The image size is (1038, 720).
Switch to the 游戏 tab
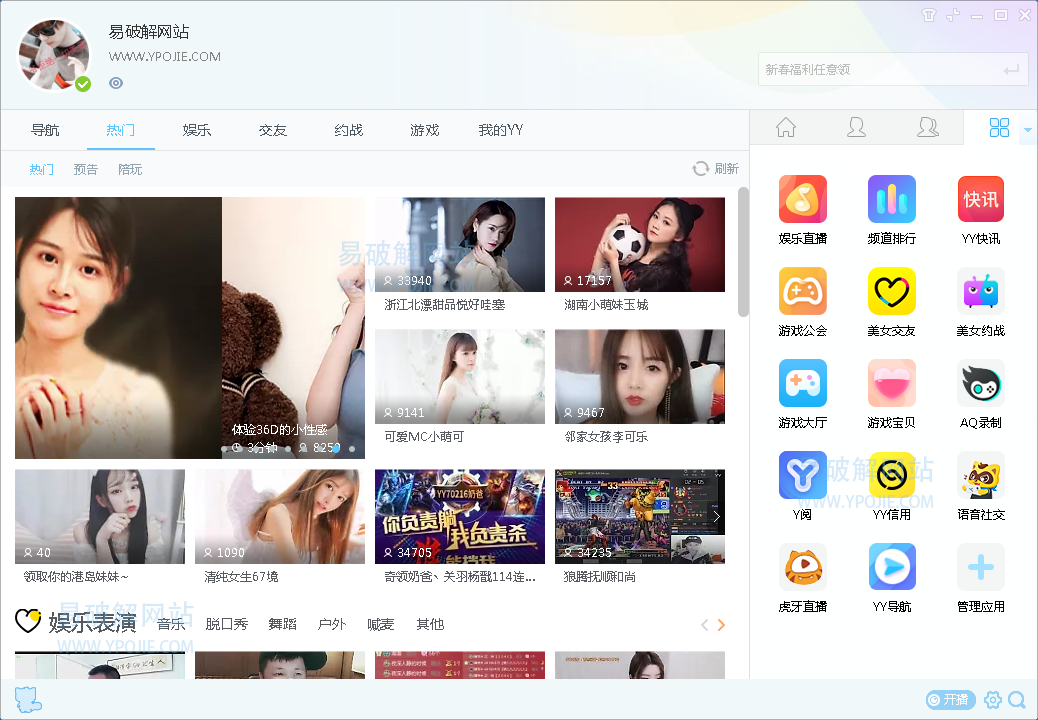pos(424,130)
